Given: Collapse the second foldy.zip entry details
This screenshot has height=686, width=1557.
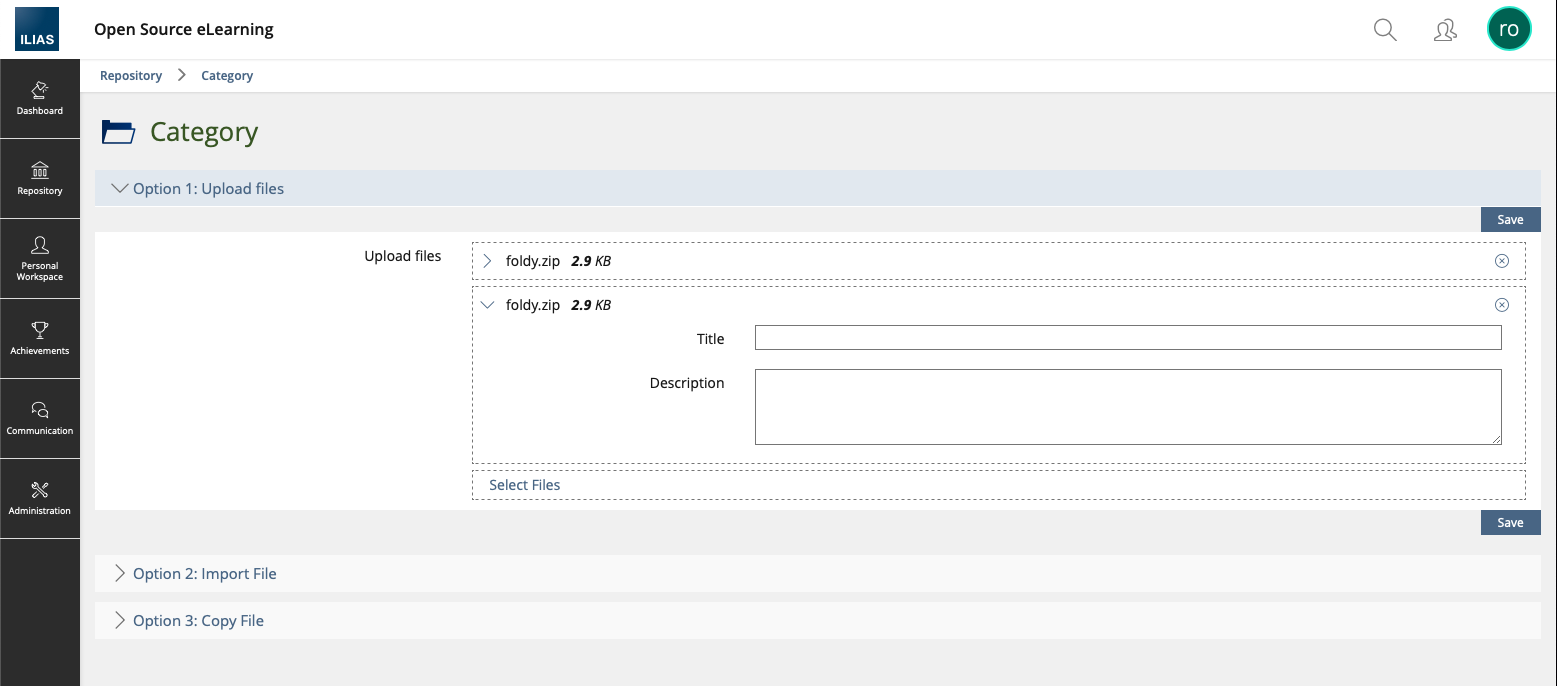Looking at the screenshot, I should (488, 305).
